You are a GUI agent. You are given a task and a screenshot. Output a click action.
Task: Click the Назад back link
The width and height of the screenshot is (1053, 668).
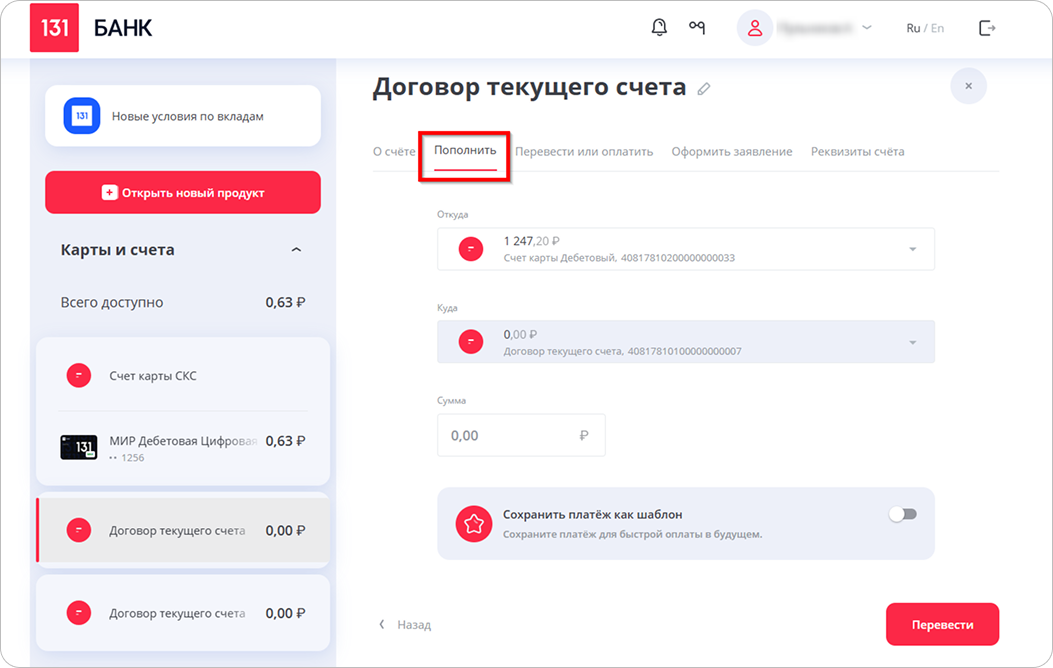[405, 625]
